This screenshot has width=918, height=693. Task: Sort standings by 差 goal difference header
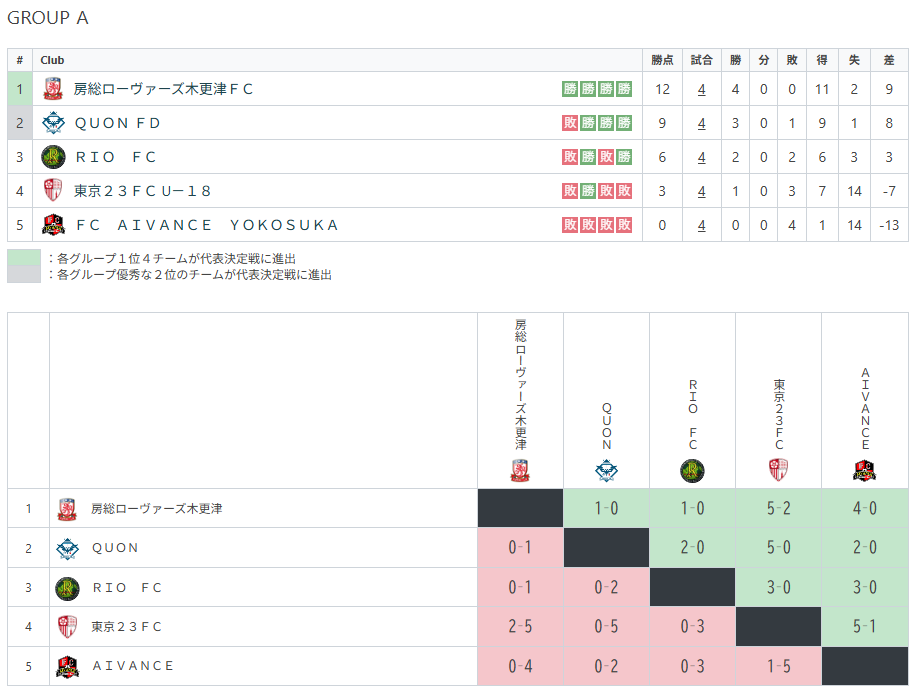[889, 60]
